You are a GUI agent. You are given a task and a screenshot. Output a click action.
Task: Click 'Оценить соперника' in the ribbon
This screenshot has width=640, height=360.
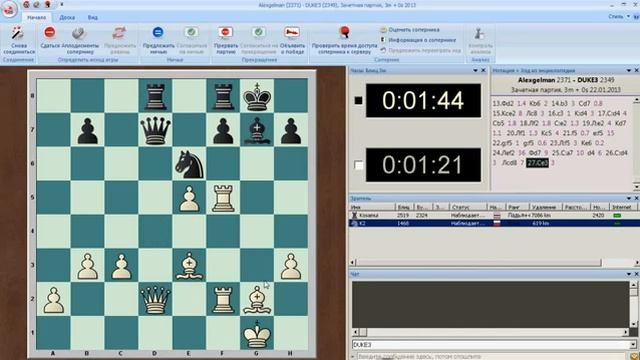point(409,30)
